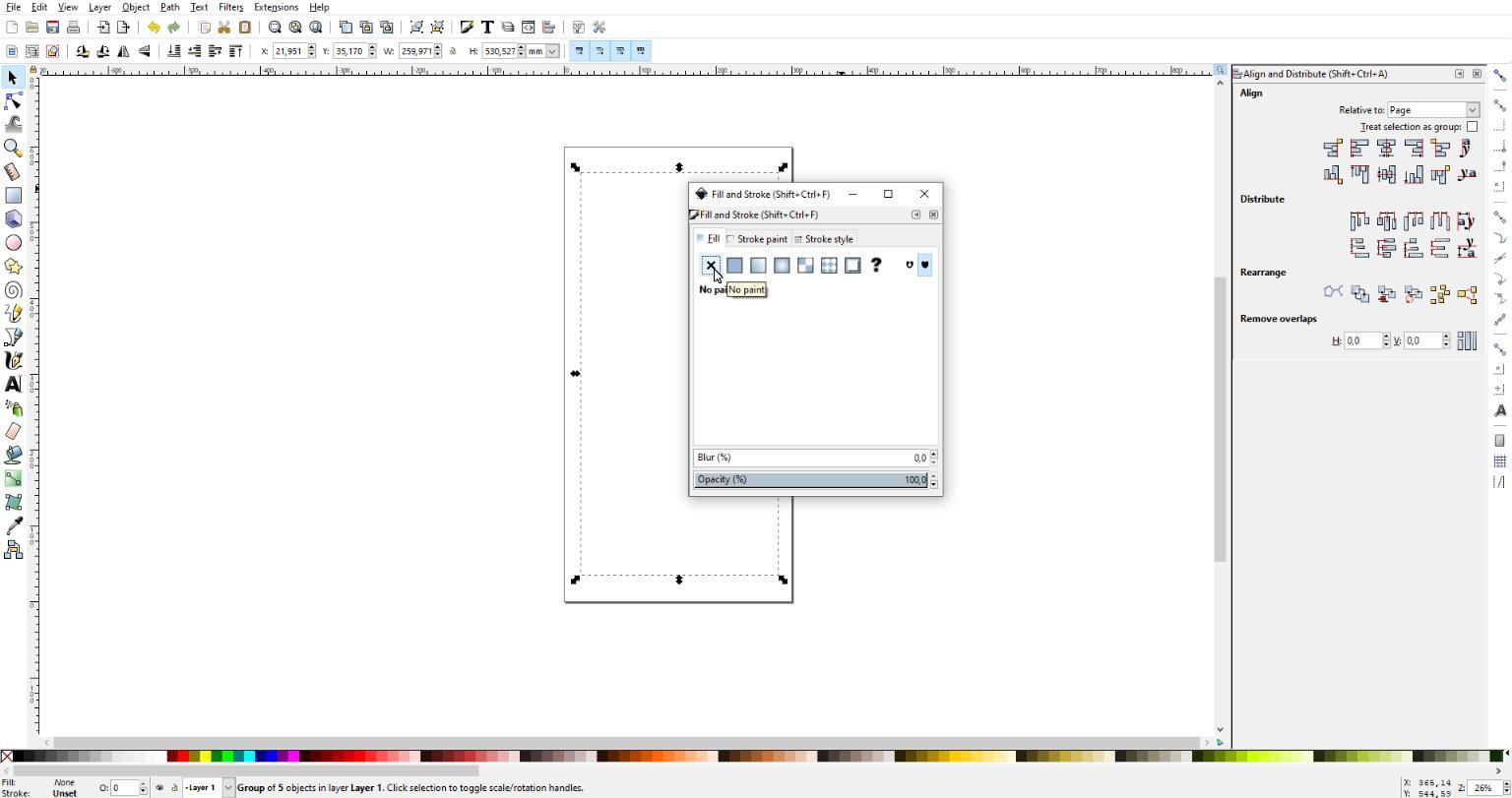Set fill to linear gradient
Viewport: 1512px width, 798px height.
[758, 265]
